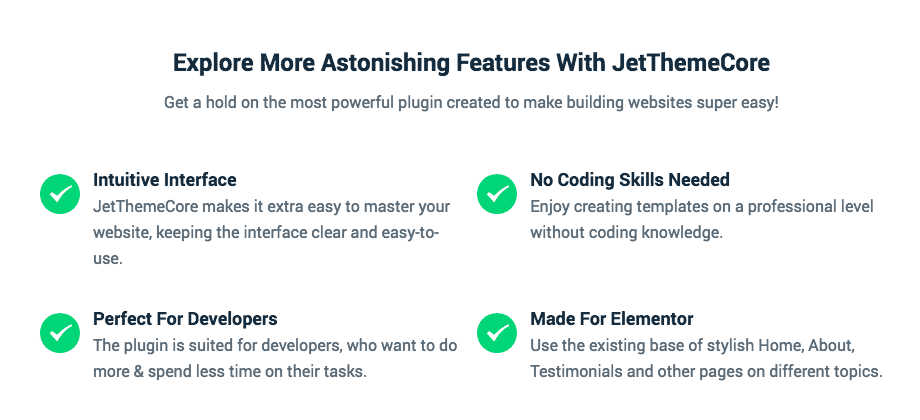Click the 'Get a hold on' subtitle text

click(471, 103)
